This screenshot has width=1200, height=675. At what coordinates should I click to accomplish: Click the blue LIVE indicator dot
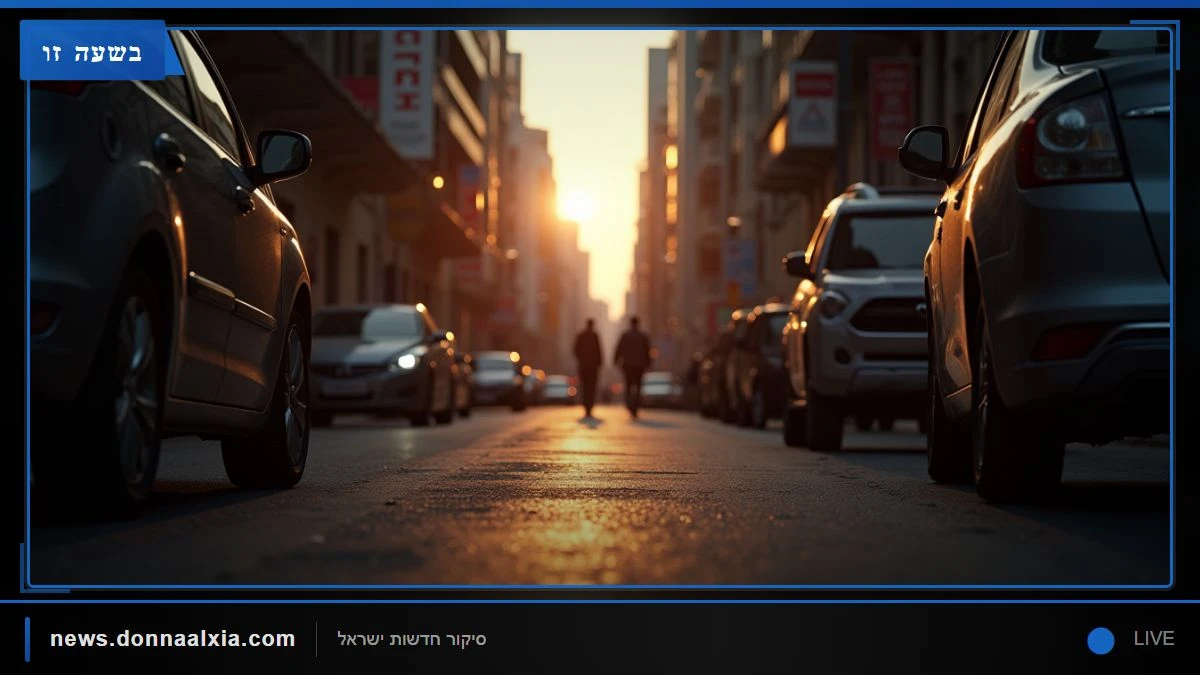1101,640
